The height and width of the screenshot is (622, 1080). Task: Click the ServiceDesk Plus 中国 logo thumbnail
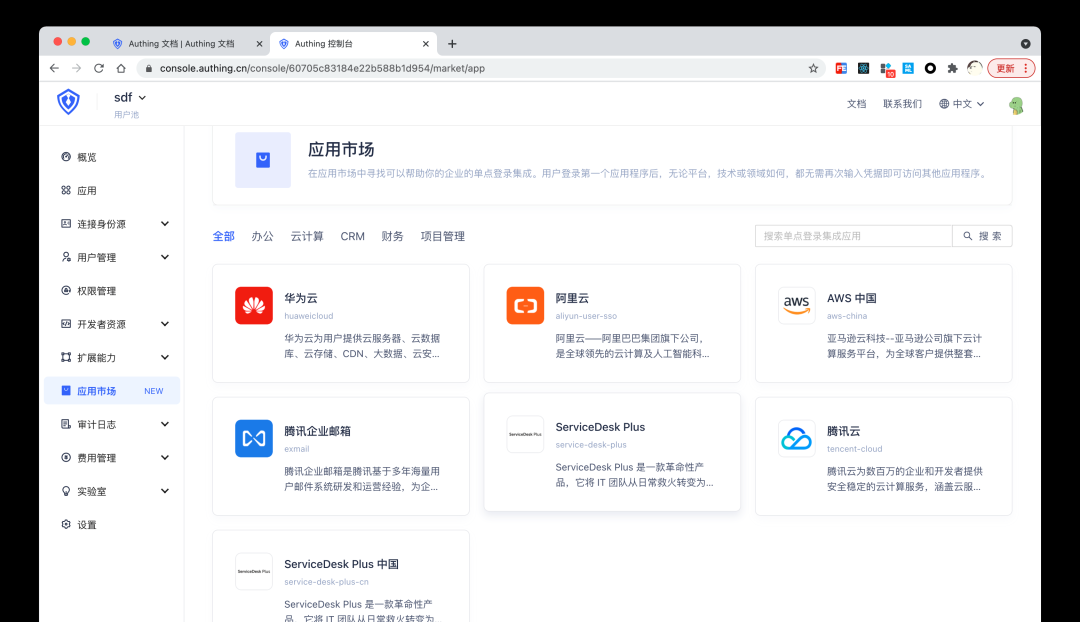tap(253, 571)
